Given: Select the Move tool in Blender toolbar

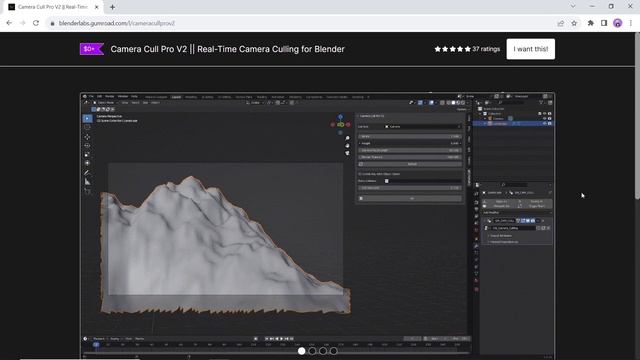Looking at the screenshot, I should [x=87, y=137].
